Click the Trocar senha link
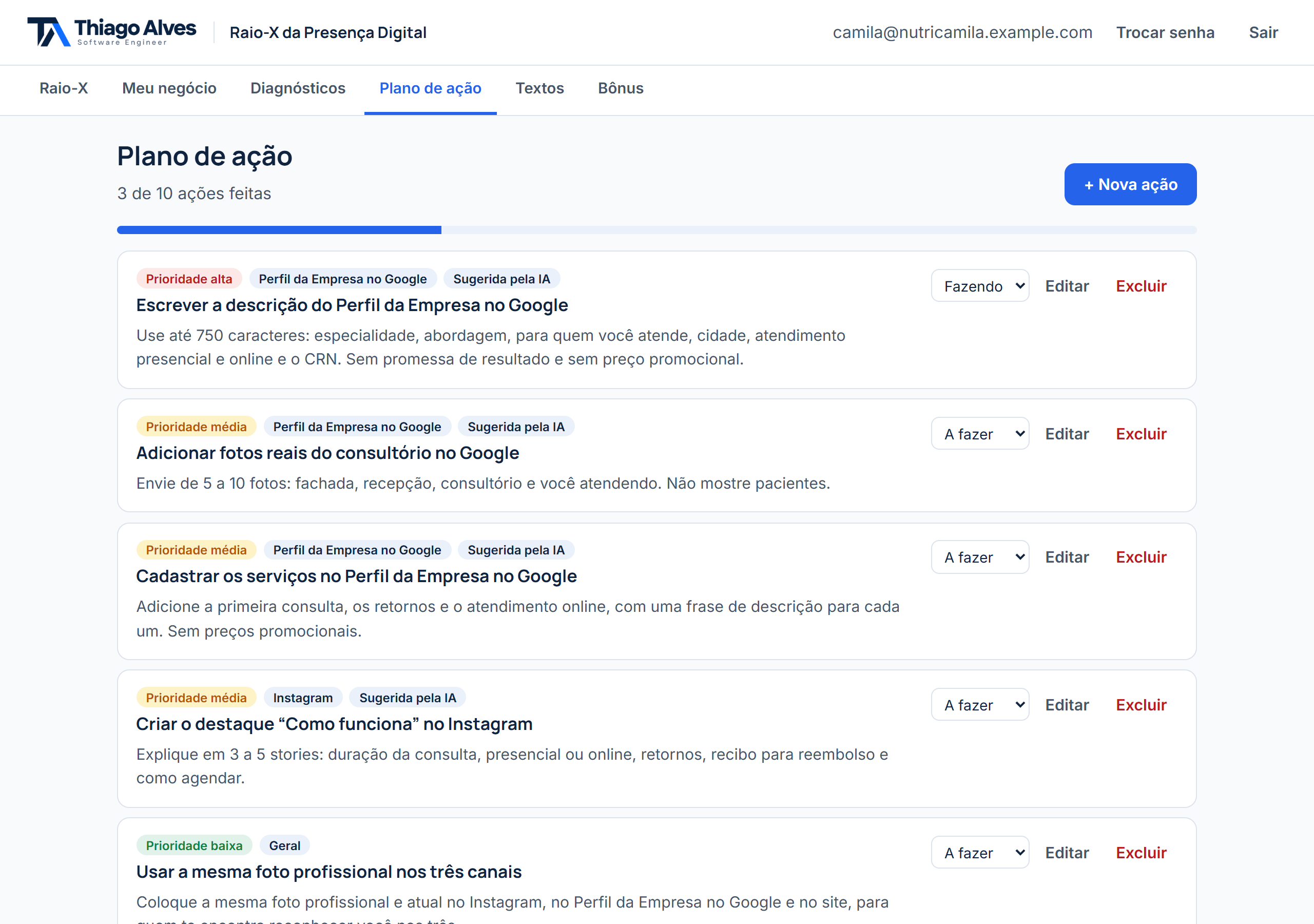This screenshot has height=924, width=1314. pyautogui.click(x=1165, y=33)
